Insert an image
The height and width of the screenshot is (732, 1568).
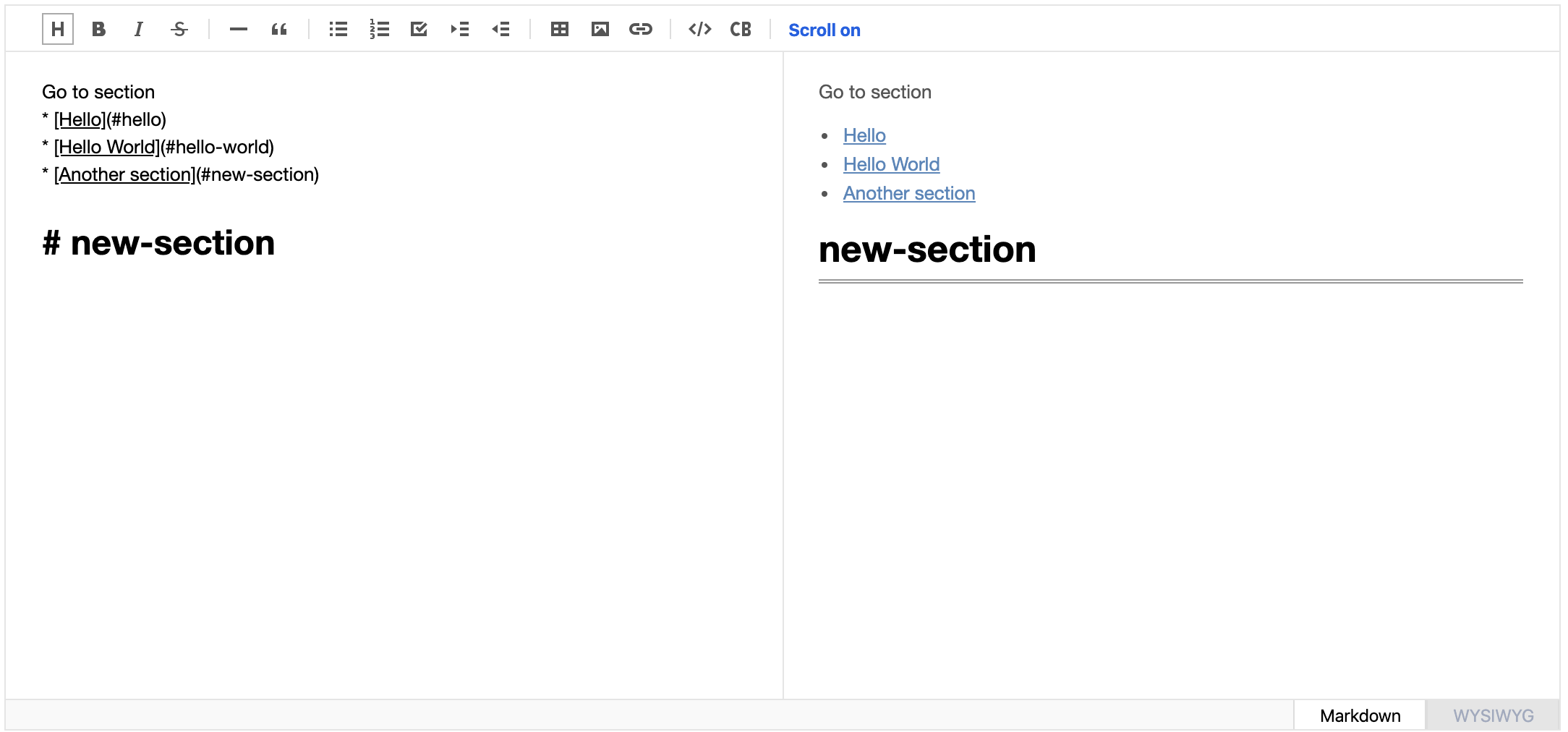point(600,30)
